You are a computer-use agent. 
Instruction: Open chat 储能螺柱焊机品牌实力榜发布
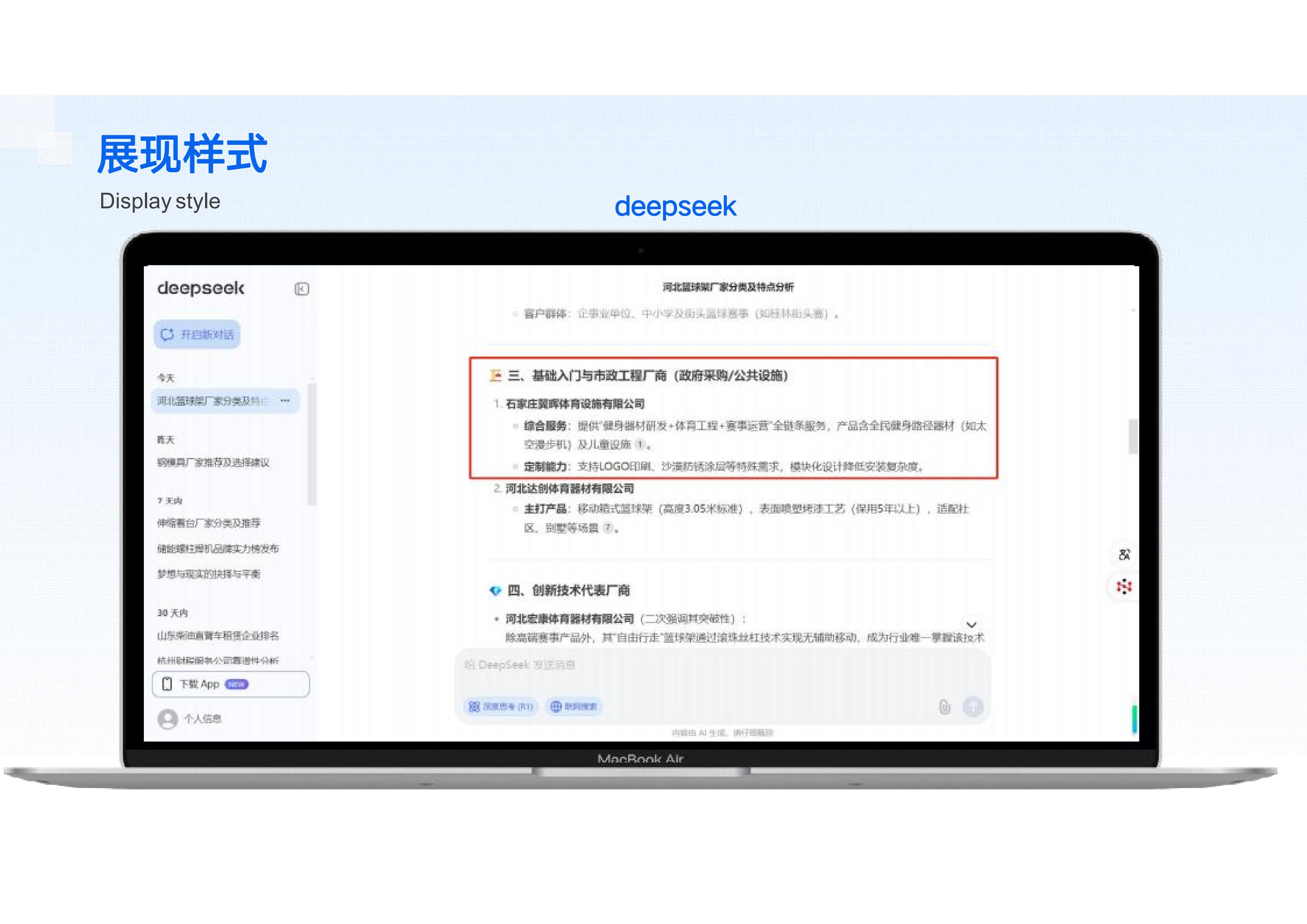point(218,548)
